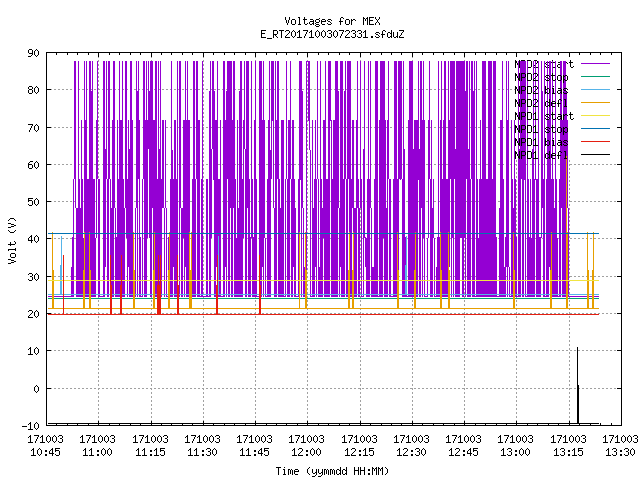Click the y-axis tick label 90
Screen dimensions: 640x480
coord(33,53)
